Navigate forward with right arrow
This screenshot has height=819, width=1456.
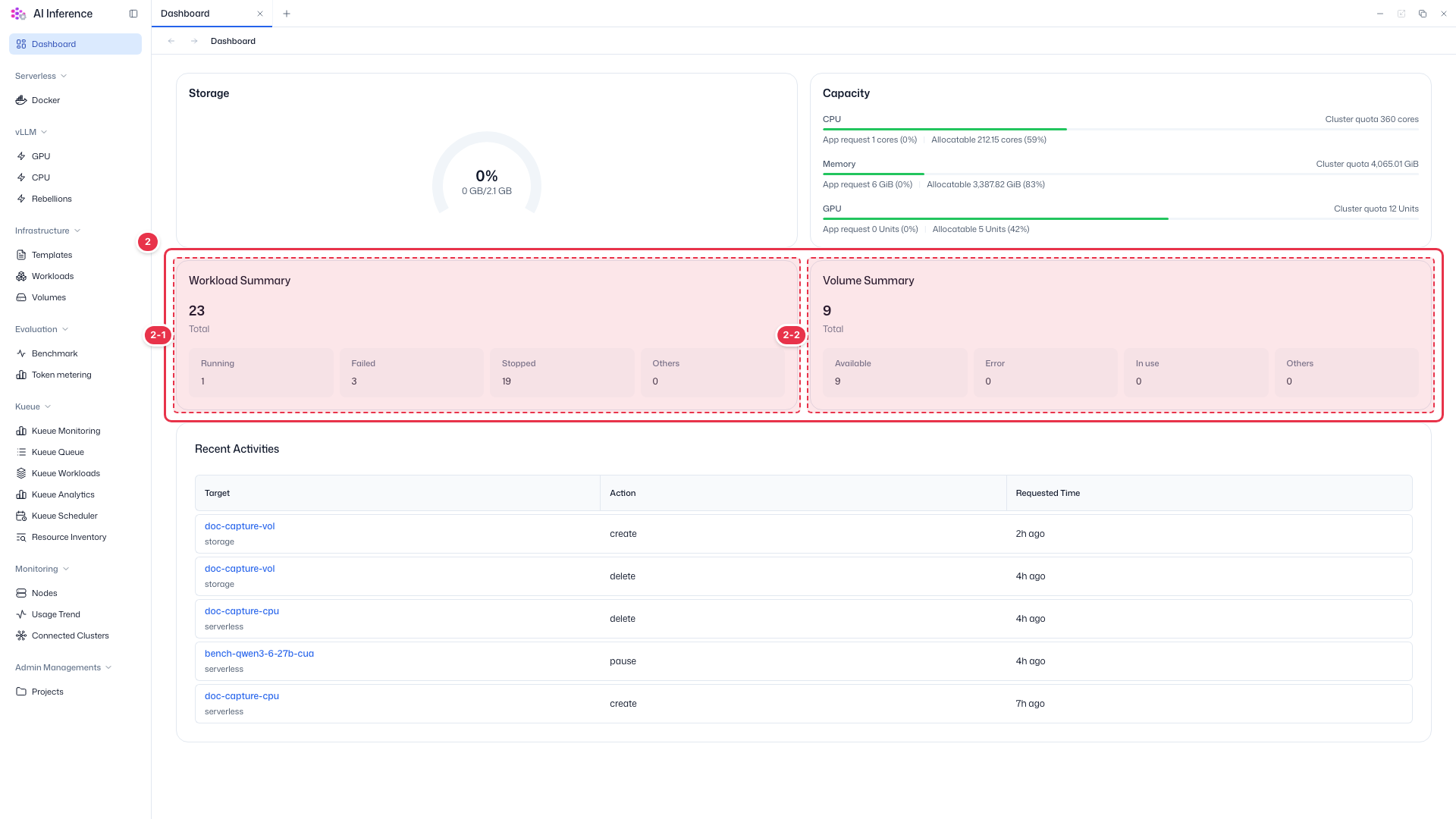tap(194, 41)
